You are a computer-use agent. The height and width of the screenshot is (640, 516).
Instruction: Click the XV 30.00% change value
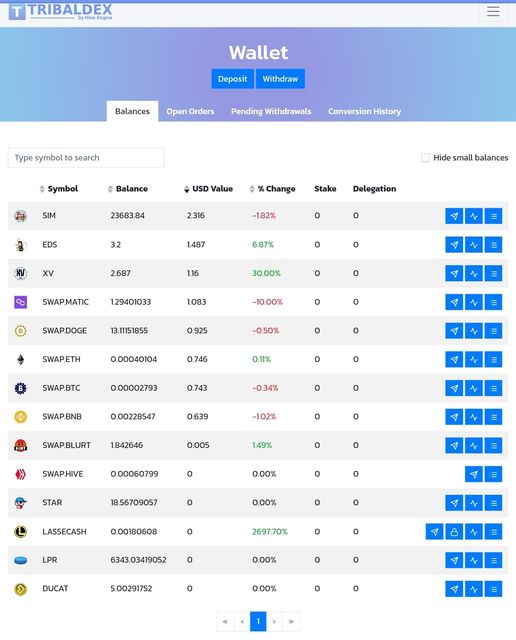(266, 273)
